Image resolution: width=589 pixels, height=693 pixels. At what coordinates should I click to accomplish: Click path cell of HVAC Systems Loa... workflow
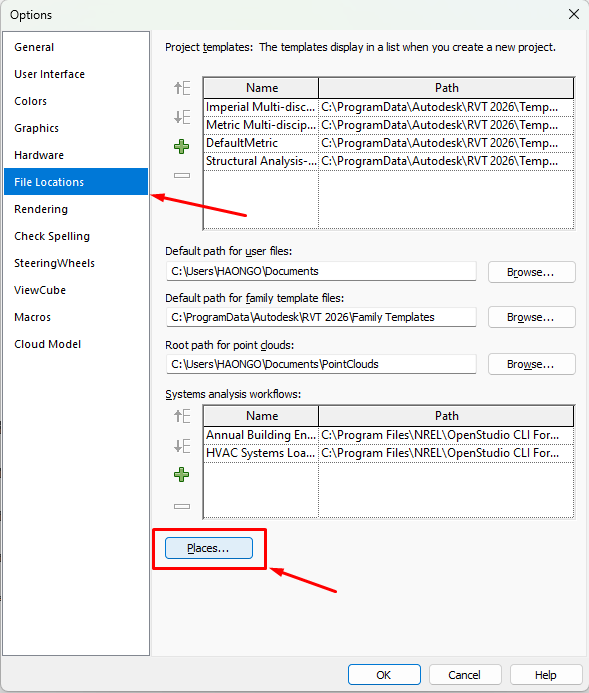446,453
